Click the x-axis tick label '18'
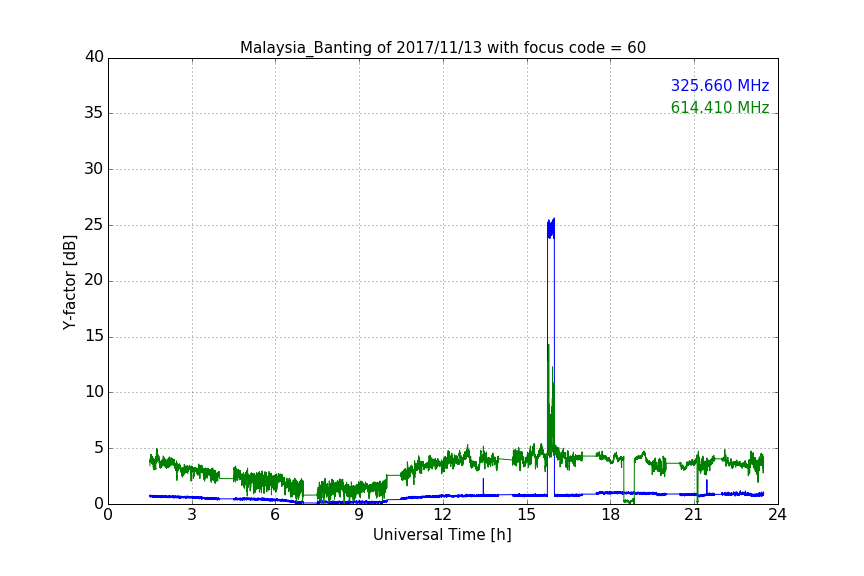The image size is (864, 576). coord(610,515)
